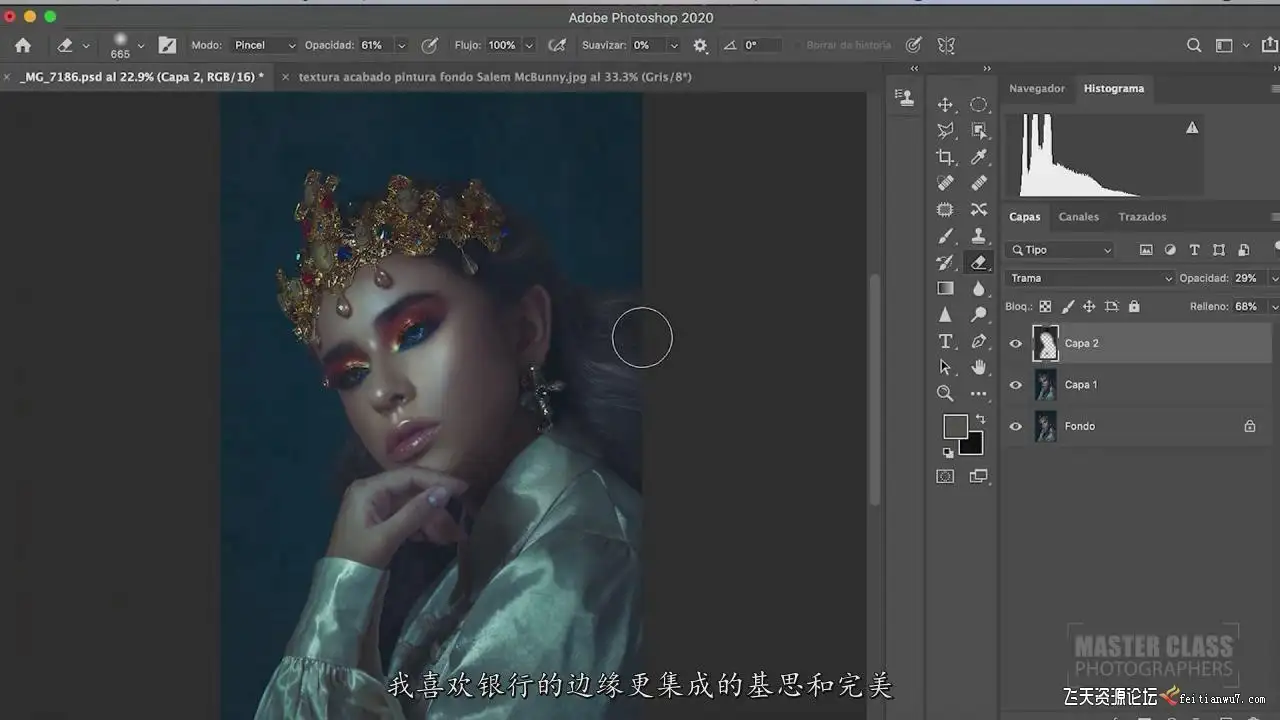Select the Gradient tool
This screenshot has height=720, width=1280.
pyautogui.click(x=945, y=288)
